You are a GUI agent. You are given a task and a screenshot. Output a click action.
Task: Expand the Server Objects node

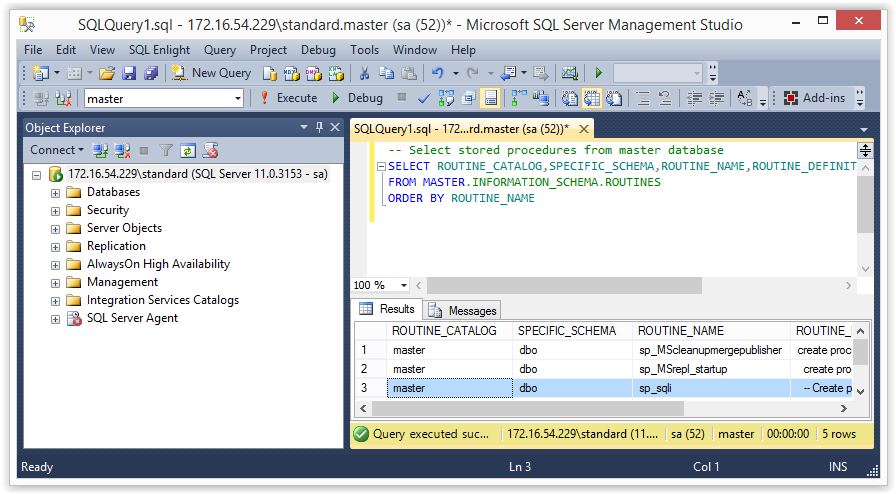coord(55,229)
